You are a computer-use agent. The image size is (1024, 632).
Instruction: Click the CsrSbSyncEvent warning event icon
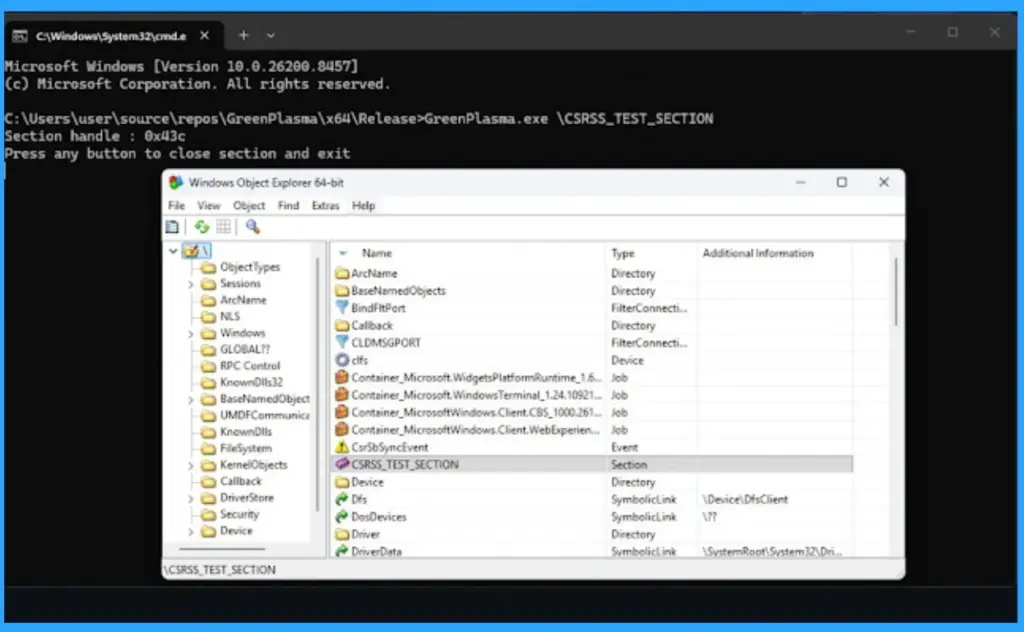342,447
